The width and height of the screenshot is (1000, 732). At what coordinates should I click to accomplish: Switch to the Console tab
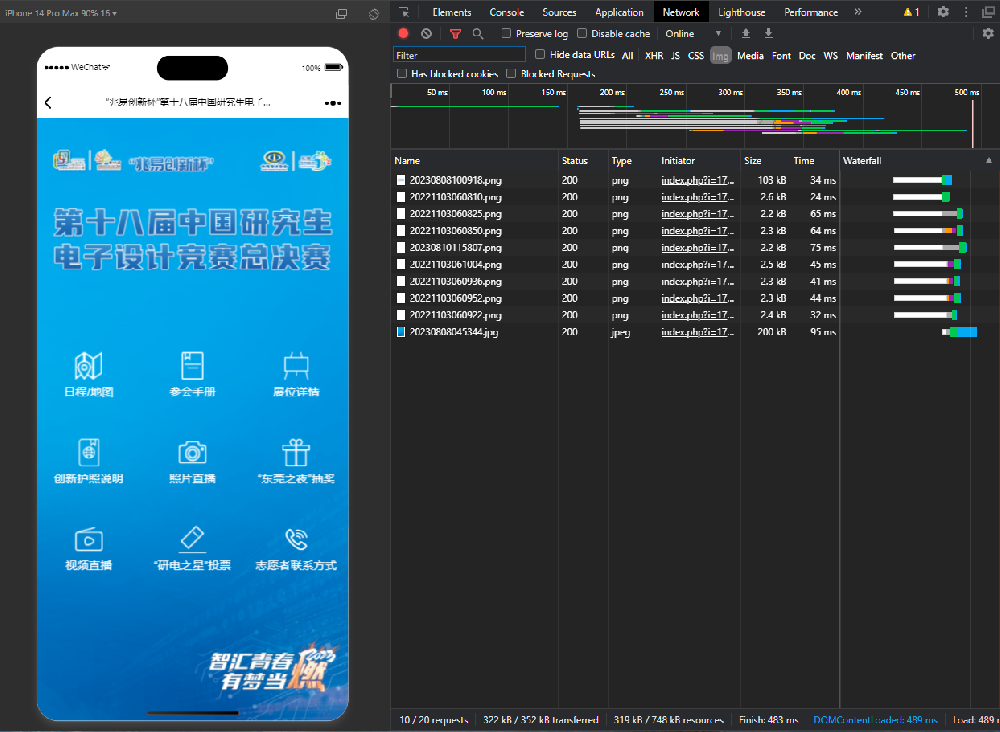click(x=507, y=12)
